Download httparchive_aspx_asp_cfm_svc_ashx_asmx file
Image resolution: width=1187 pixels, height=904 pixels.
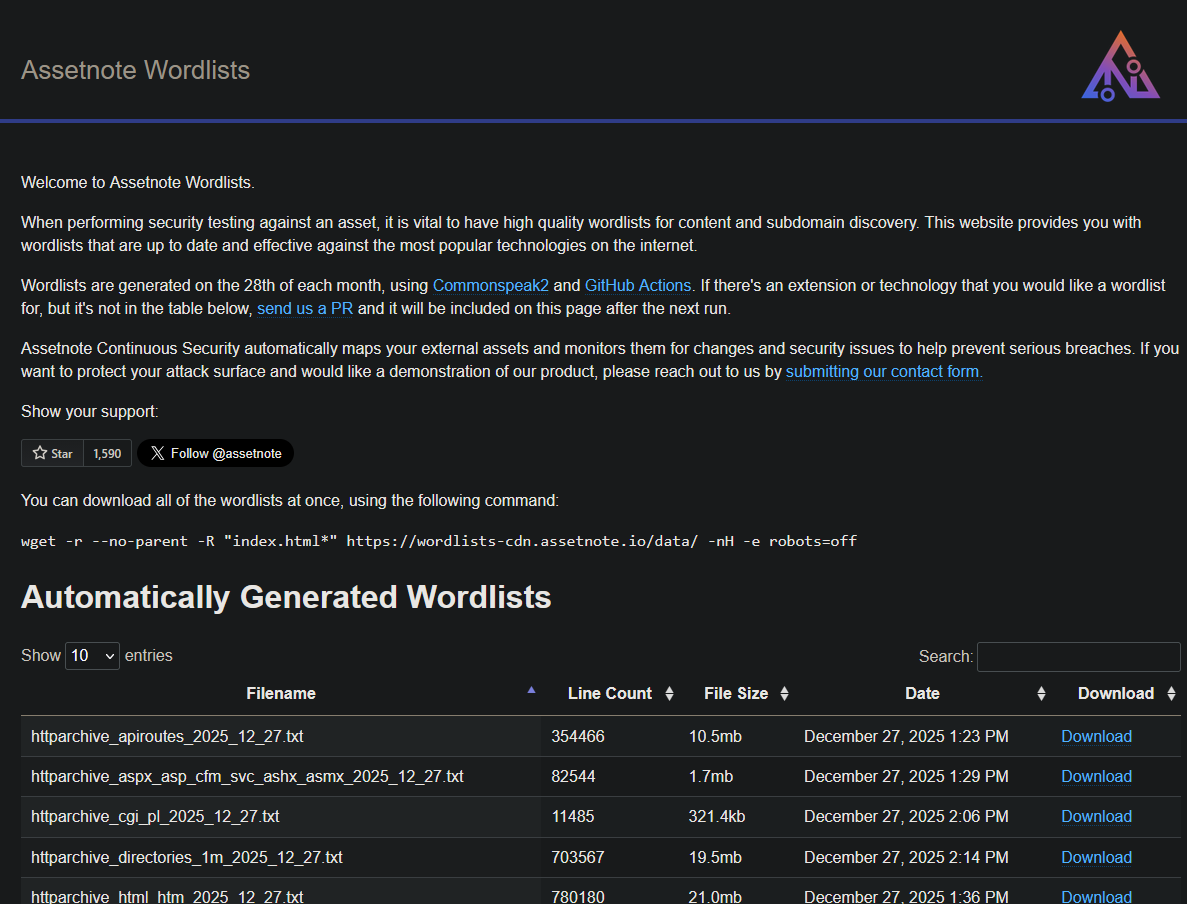(1096, 777)
